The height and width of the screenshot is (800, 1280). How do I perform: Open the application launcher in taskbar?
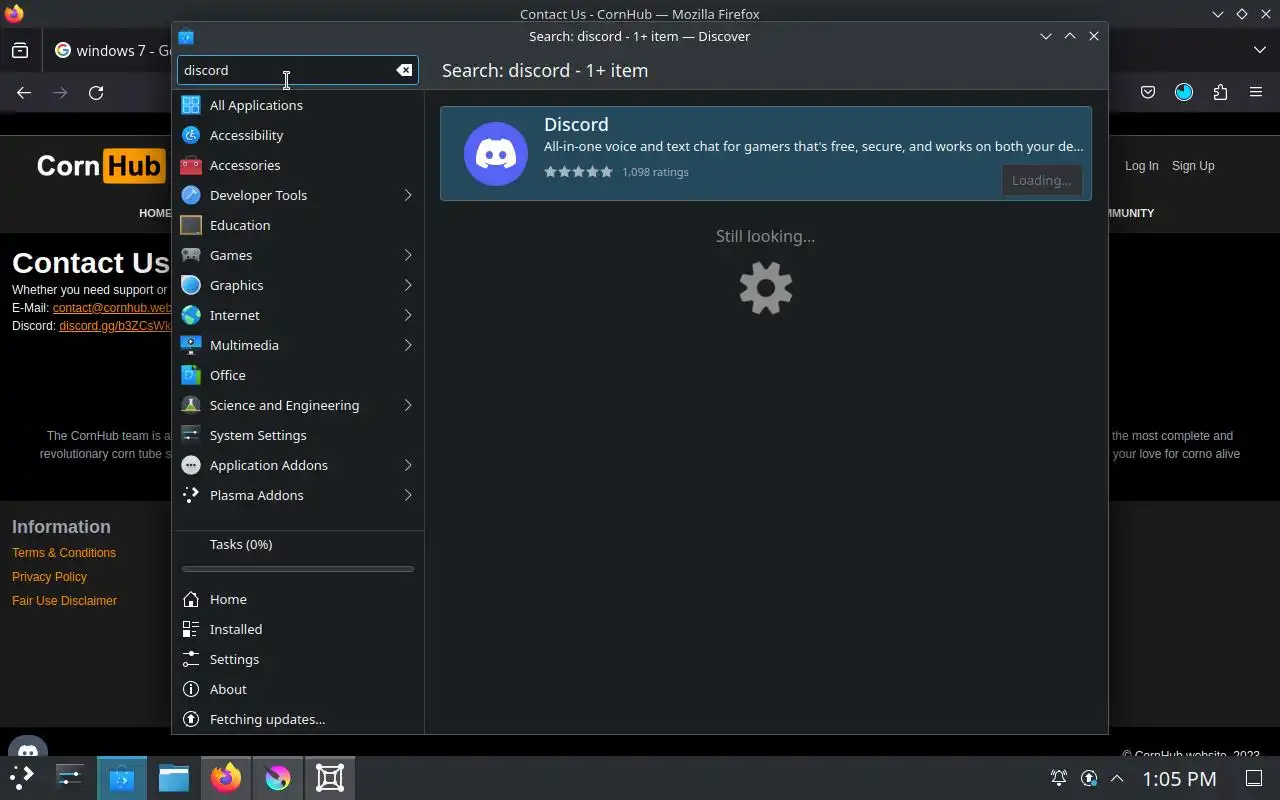click(x=22, y=778)
